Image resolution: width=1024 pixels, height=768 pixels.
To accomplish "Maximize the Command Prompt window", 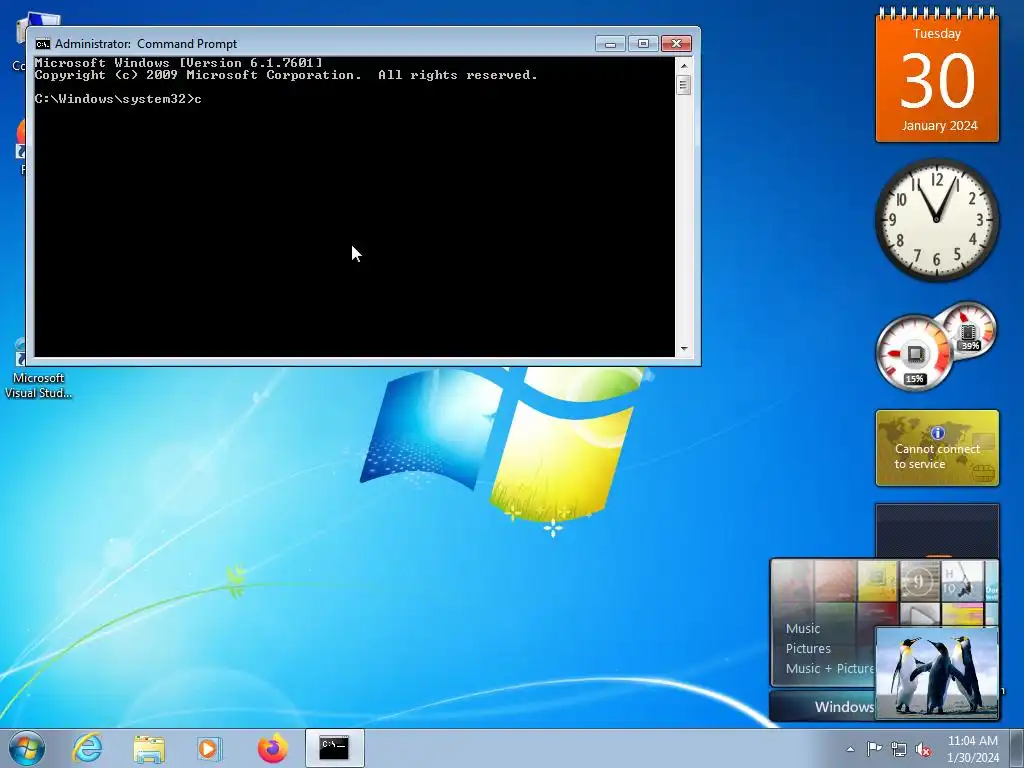I will click(643, 44).
